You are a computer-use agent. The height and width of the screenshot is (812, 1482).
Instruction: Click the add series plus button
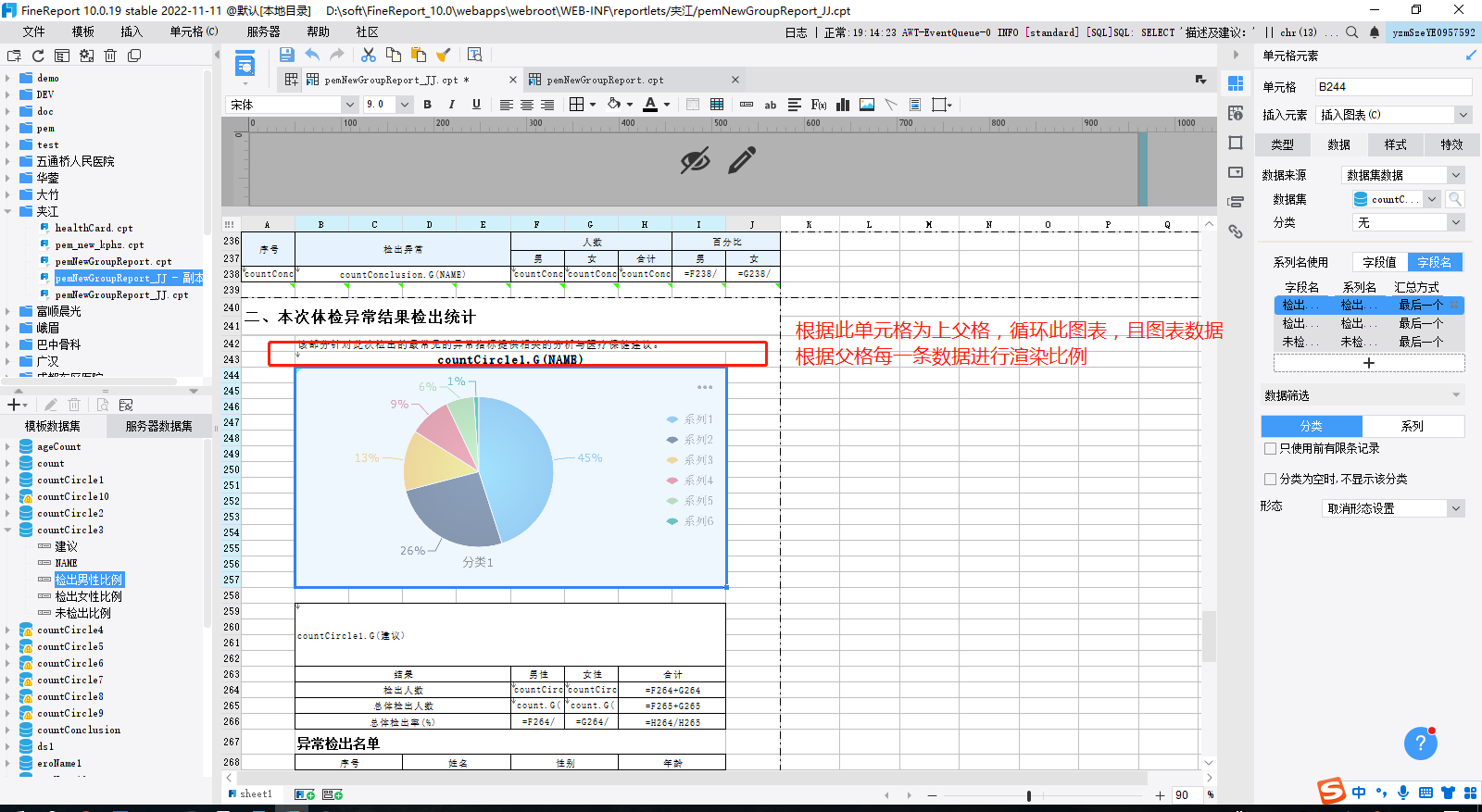[1369, 363]
